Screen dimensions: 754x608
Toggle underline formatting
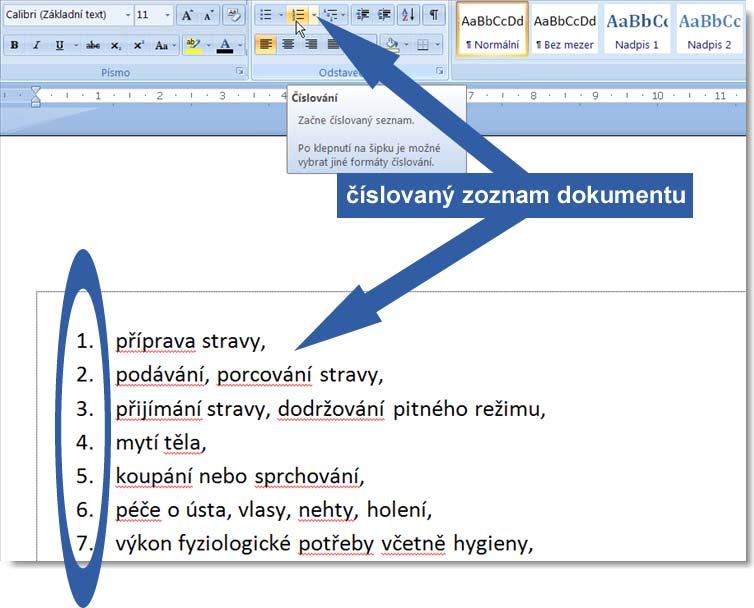(x=59, y=45)
